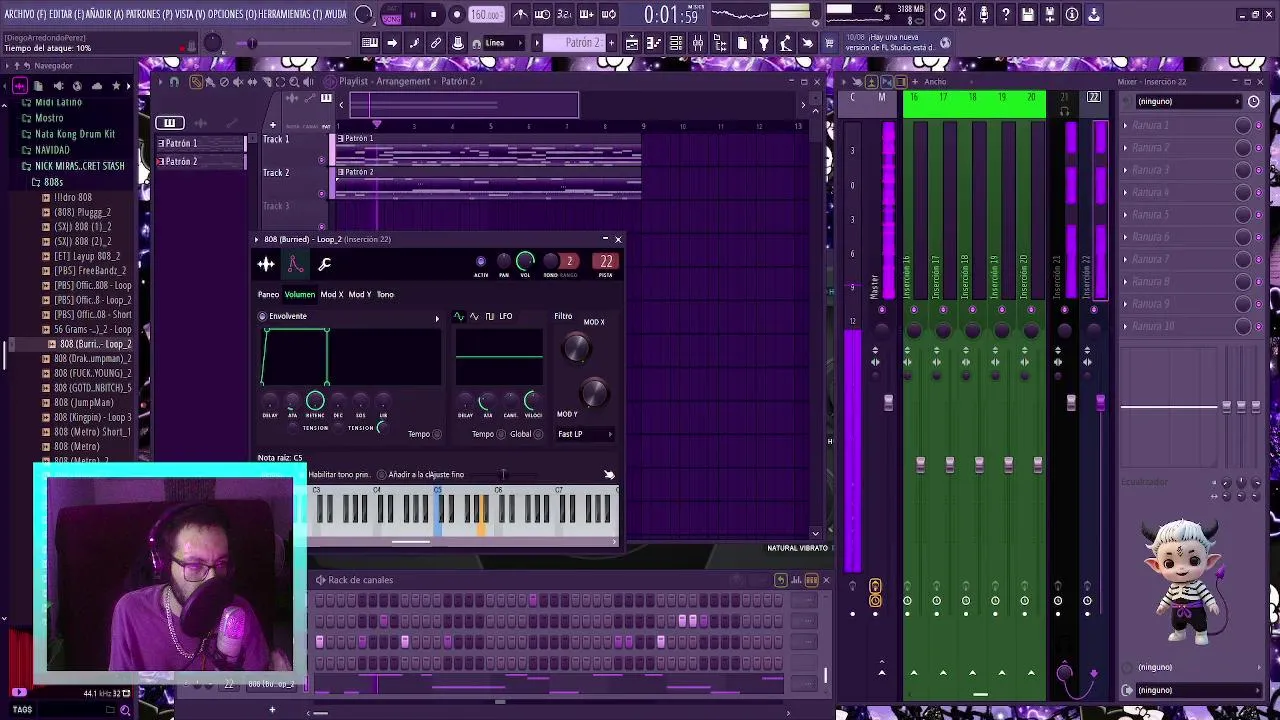Click the save project floppy icon
Viewport: 1280px width, 720px height.
[x=1028, y=15]
